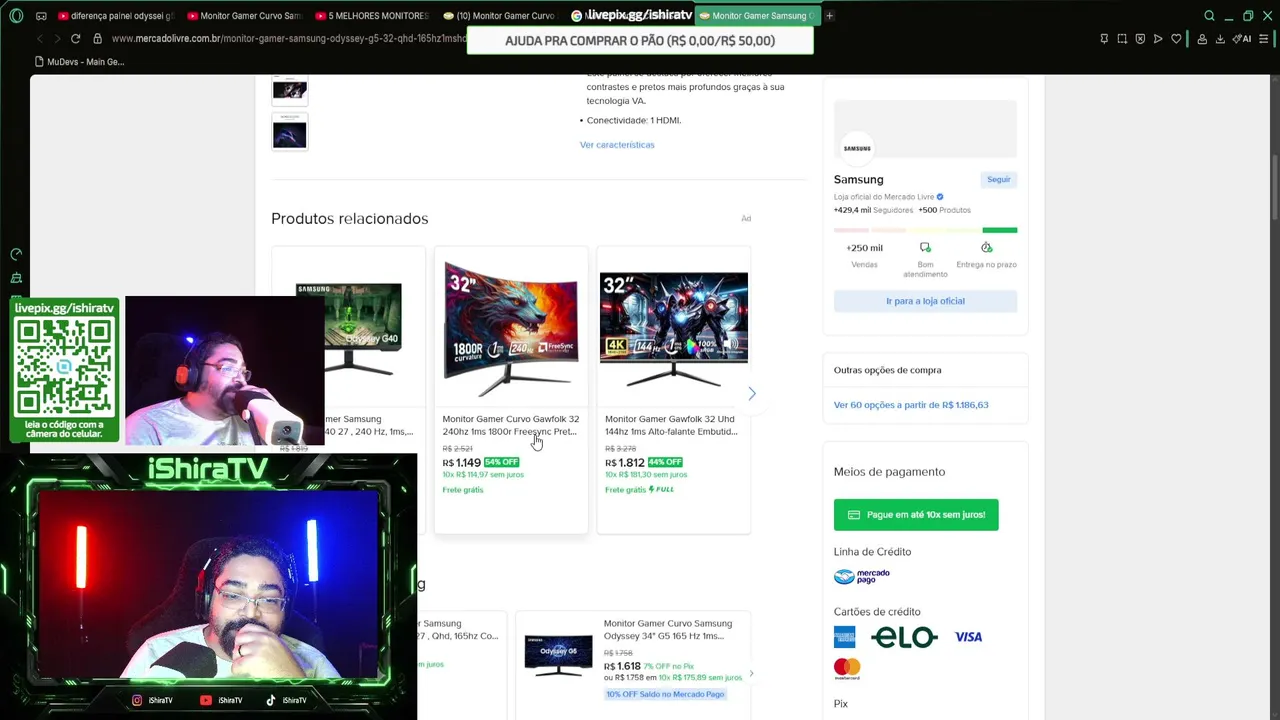Viewport: 1280px width, 720px height.
Task: Take a page snapshot
Action: click(1122, 39)
